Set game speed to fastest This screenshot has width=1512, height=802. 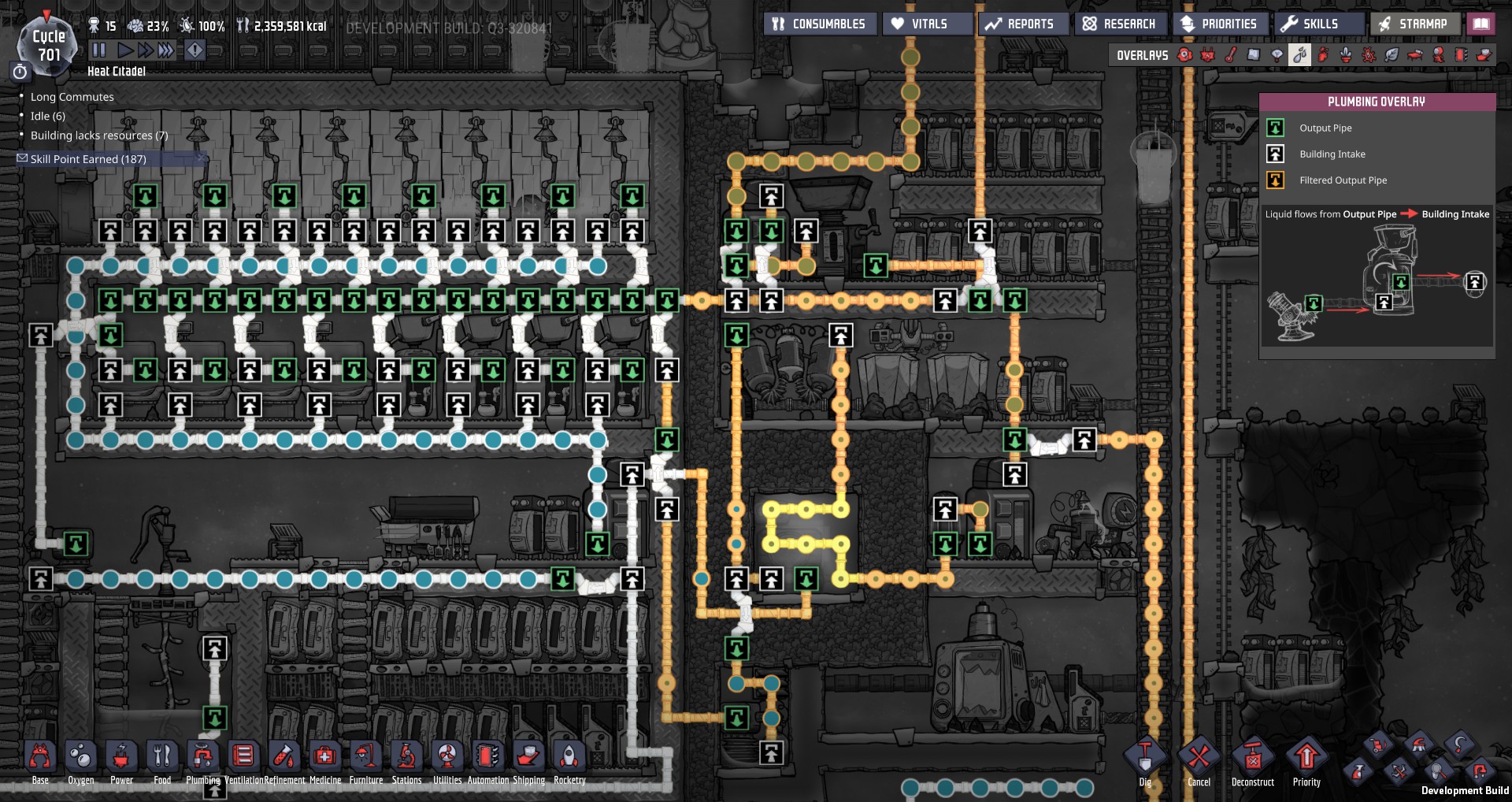165,50
